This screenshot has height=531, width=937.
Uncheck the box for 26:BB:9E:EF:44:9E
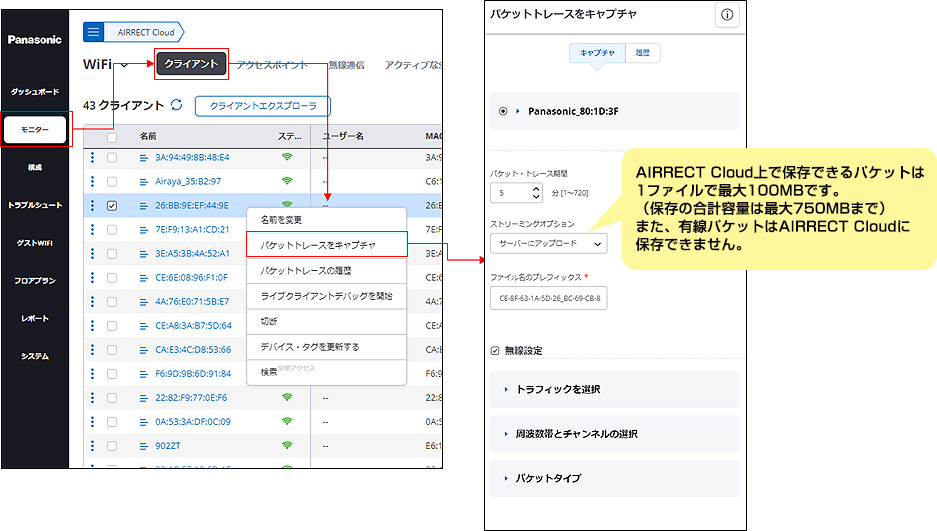coord(112,205)
